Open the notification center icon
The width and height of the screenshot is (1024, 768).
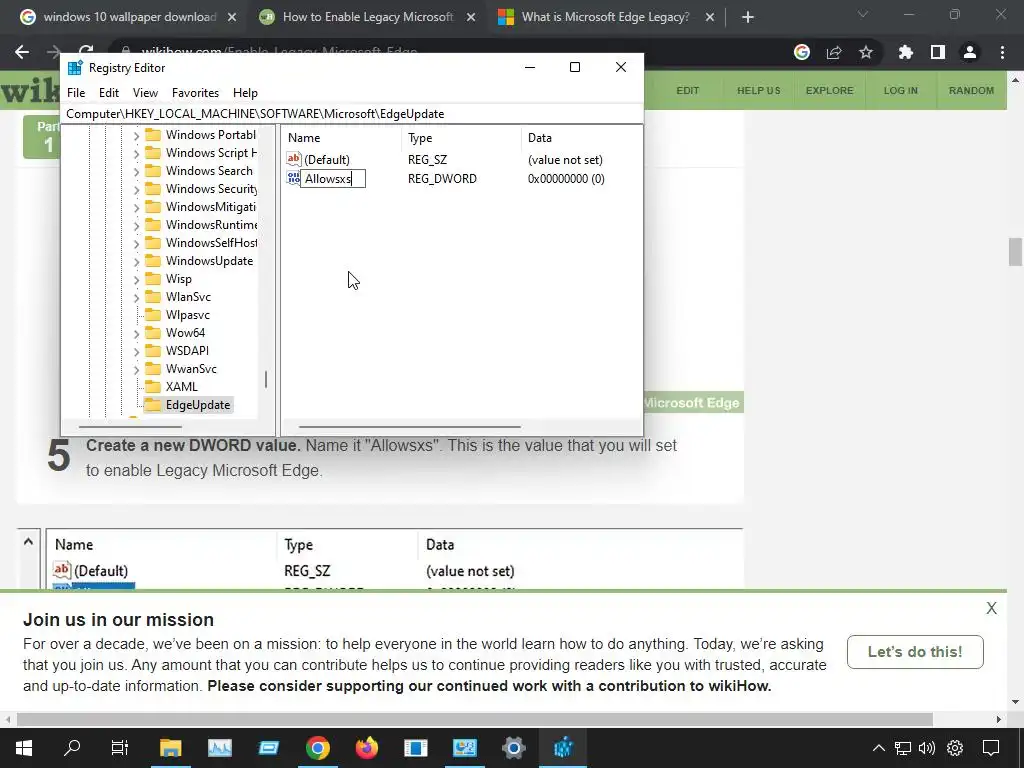[x=991, y=748]
